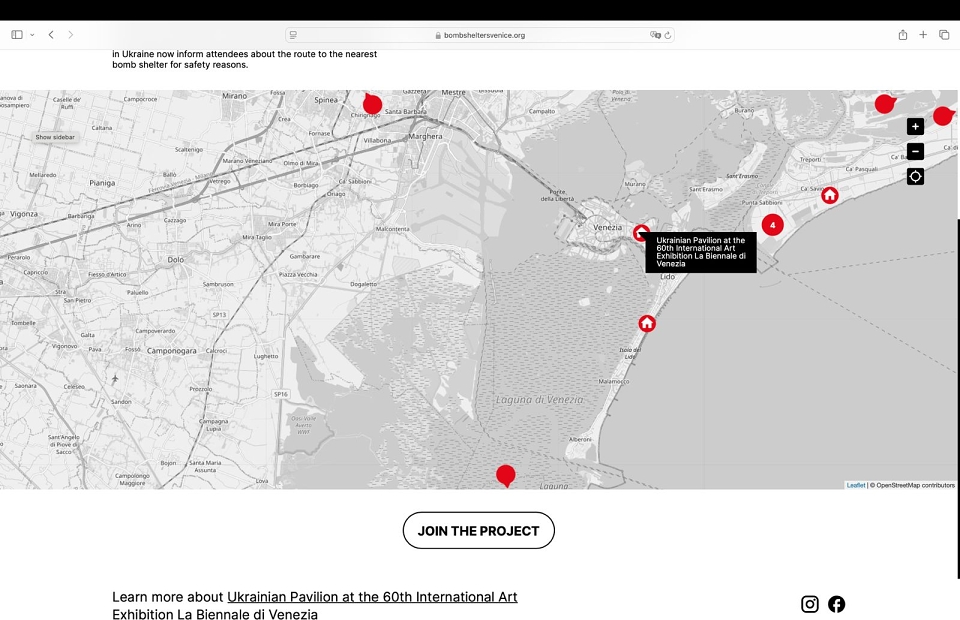This screenshot has width=960, height=620.
Task: Share this page via Safari share icon
Action: [x=902, y=35]
